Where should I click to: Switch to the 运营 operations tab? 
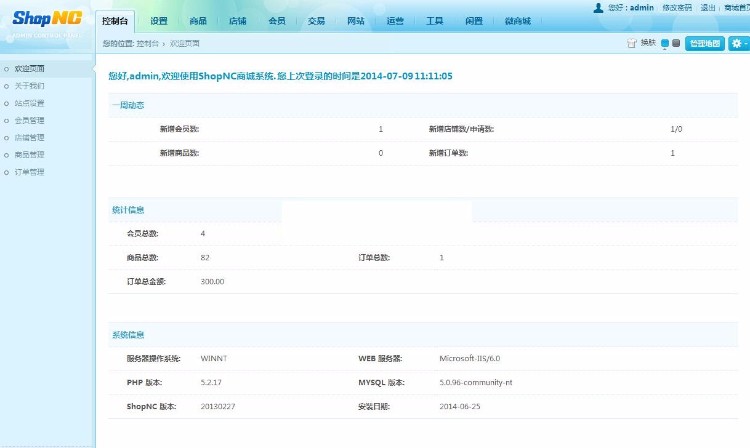395,21
